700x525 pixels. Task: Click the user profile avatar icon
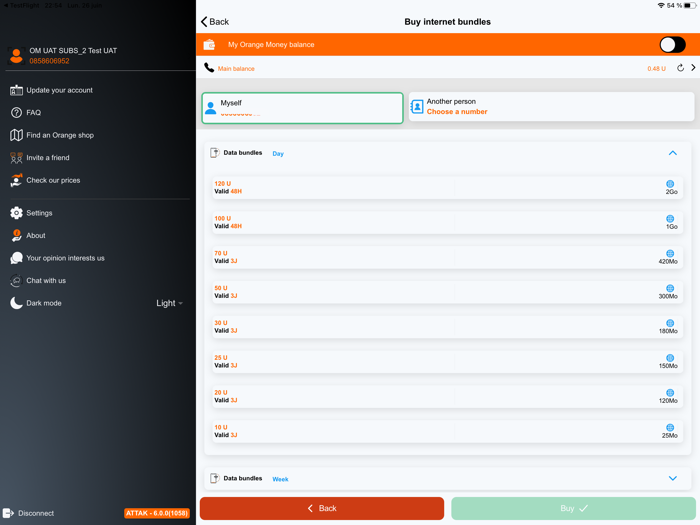tap(16, 56)
